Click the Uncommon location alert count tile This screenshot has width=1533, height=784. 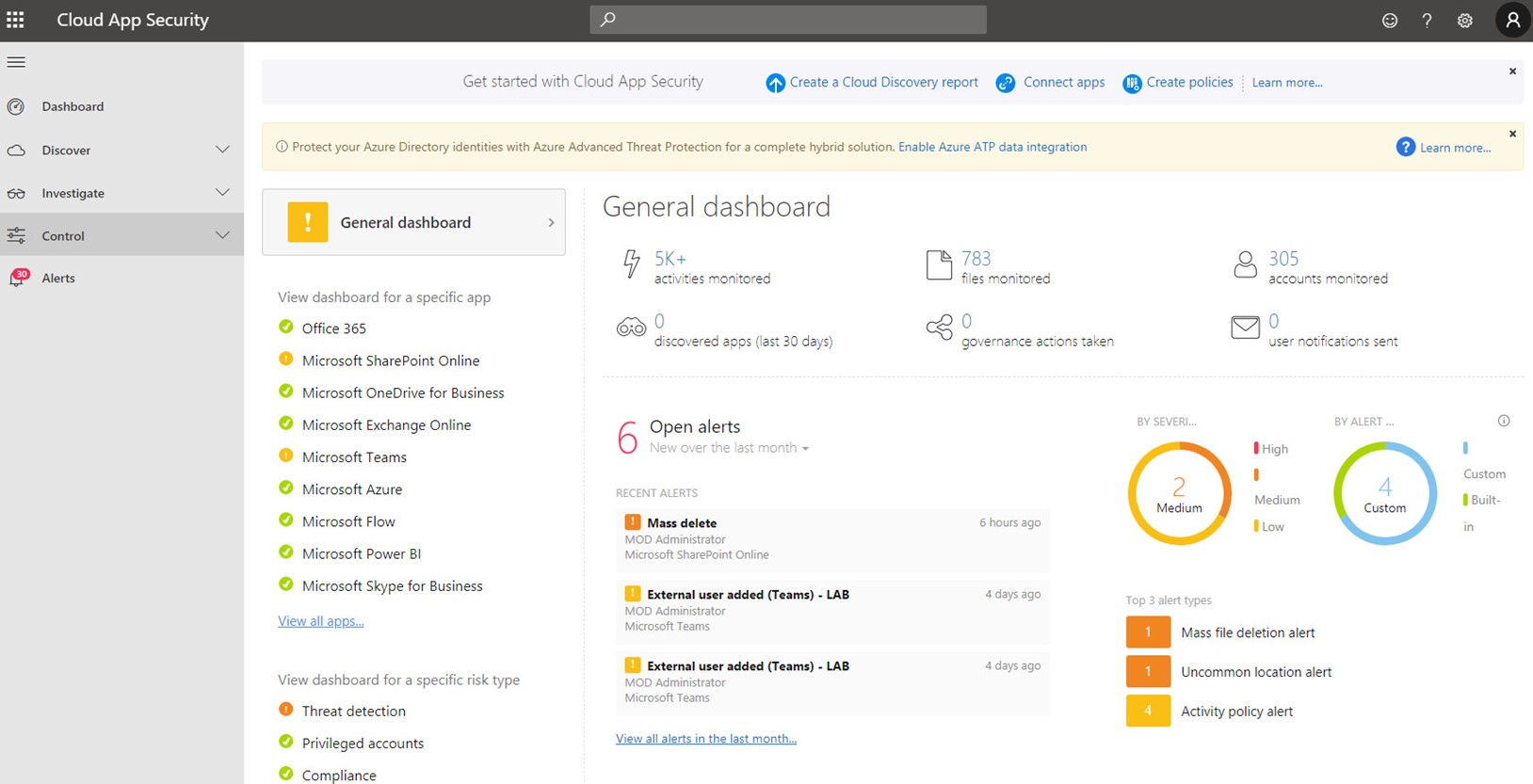click(1148, 672)
